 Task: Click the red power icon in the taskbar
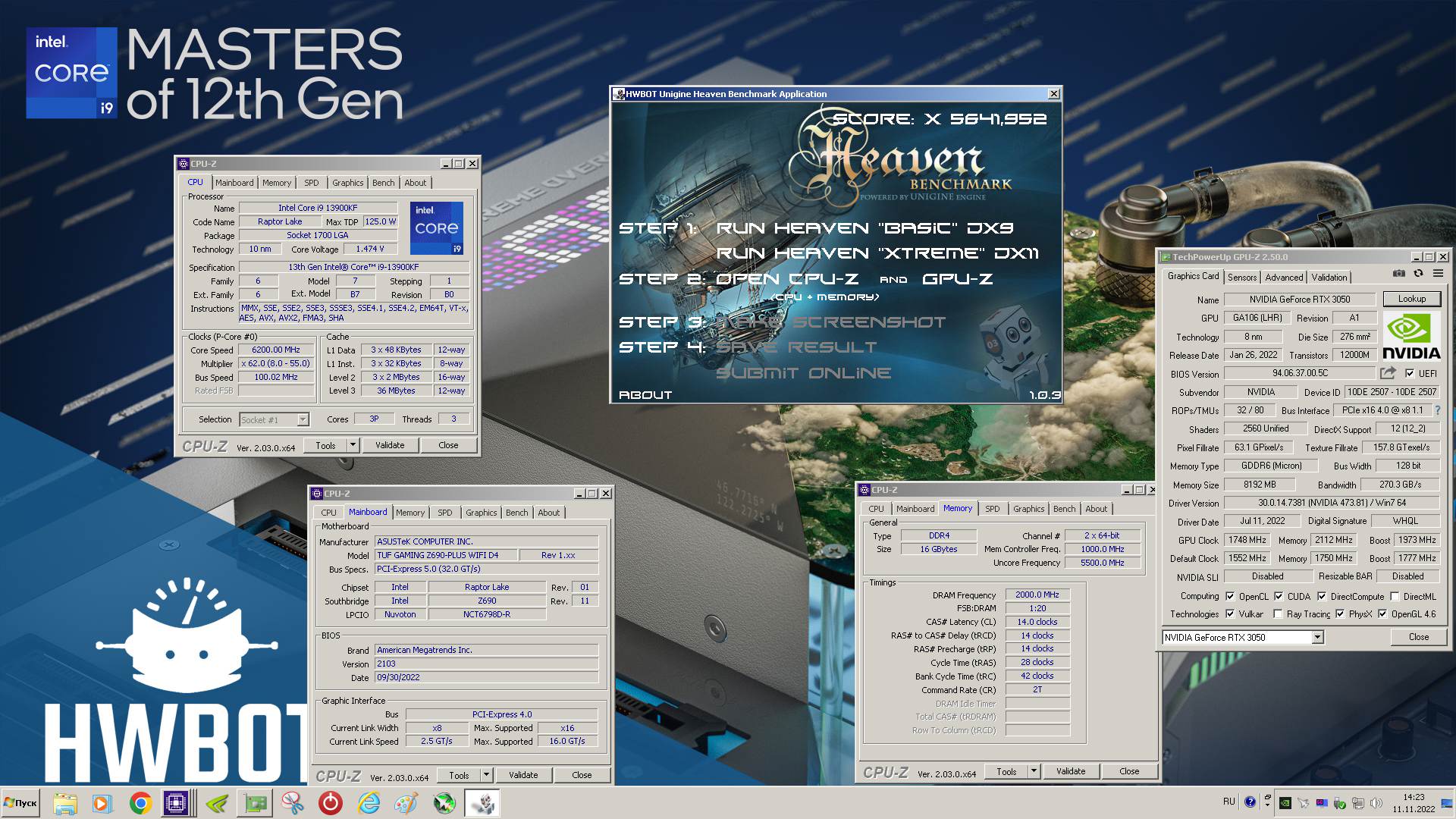330,803
